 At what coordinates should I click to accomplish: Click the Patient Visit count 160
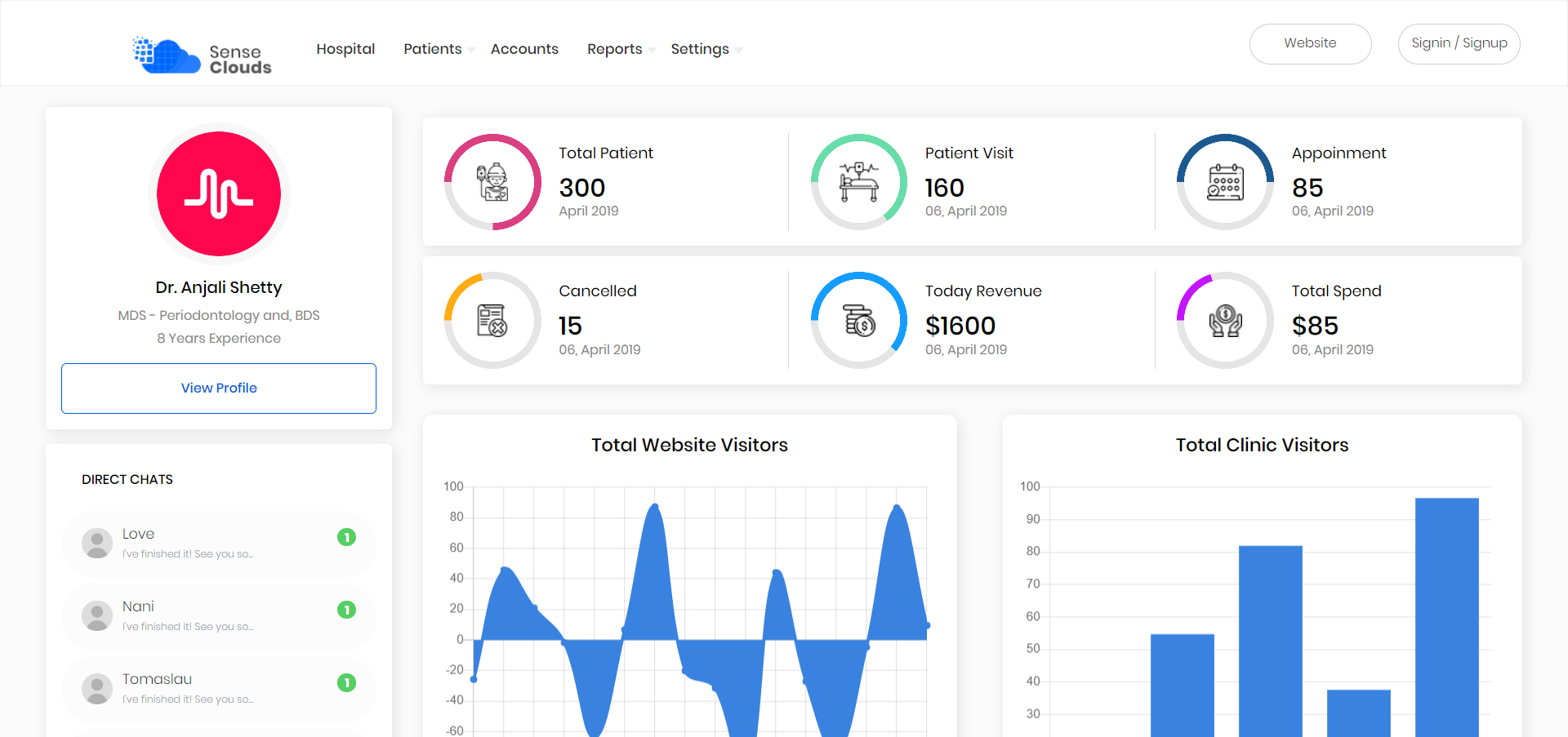point(945,188)
